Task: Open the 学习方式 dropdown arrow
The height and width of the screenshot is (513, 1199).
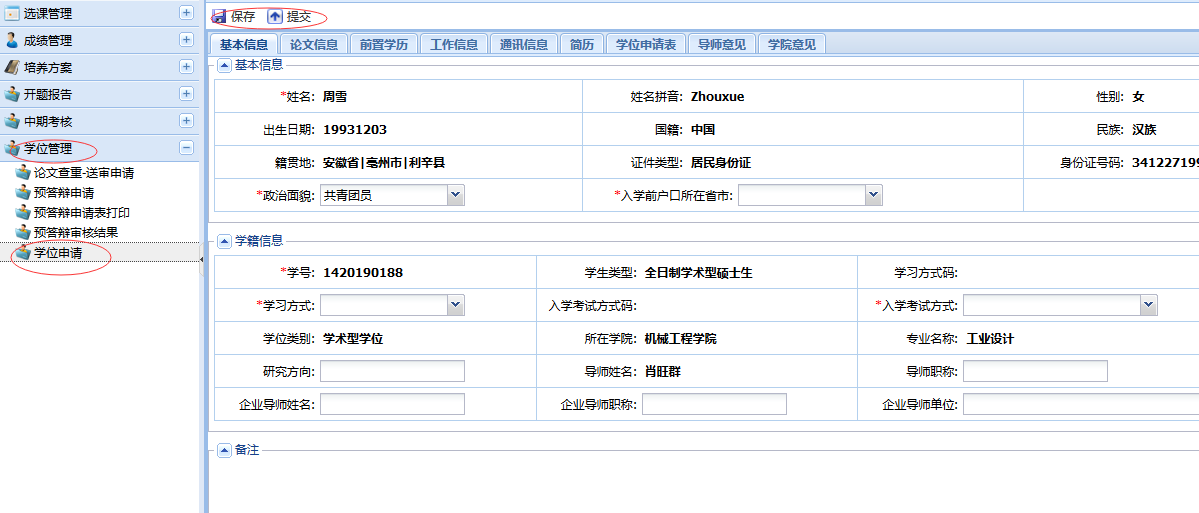Action: tap(455, 305)
